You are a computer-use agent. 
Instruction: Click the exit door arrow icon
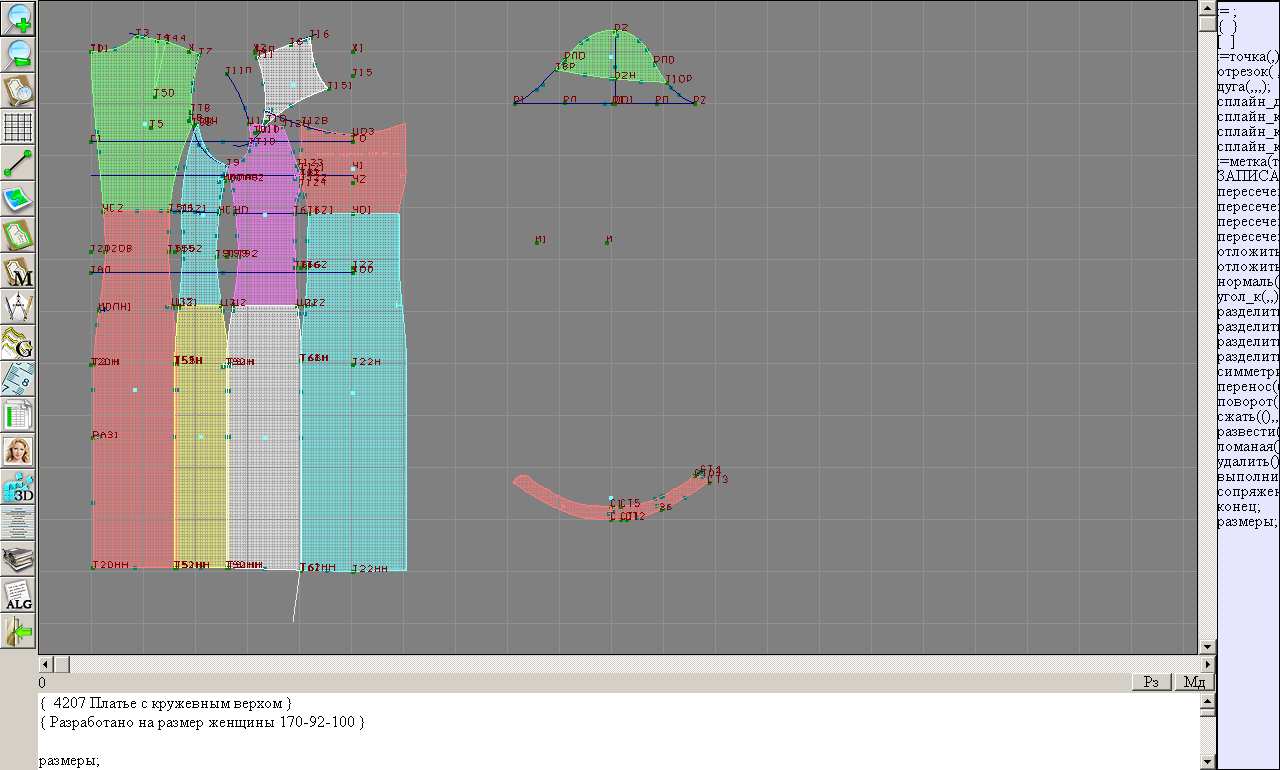coord(19,631)
